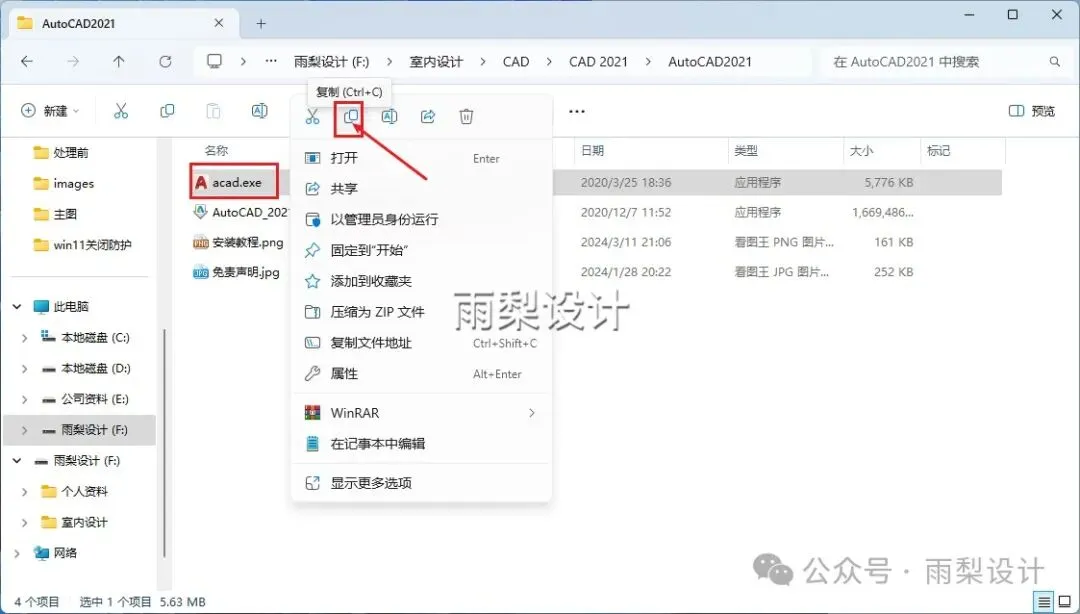Screen dimensions: 1080x614
Task: Click CAD in the breadcrumb path
Action: coord(516,61)
